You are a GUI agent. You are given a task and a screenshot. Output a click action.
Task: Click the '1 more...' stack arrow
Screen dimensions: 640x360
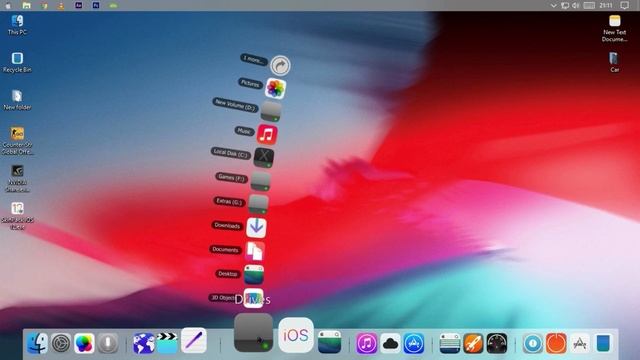pyautogui.click(x=280, y=65)
